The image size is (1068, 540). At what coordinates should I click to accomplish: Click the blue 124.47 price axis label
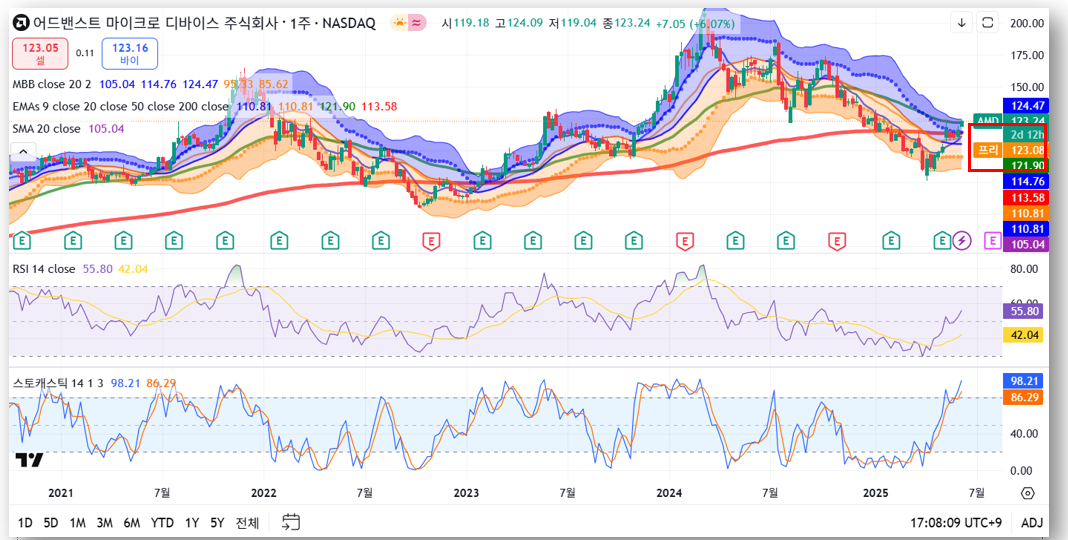point(1026,106)
